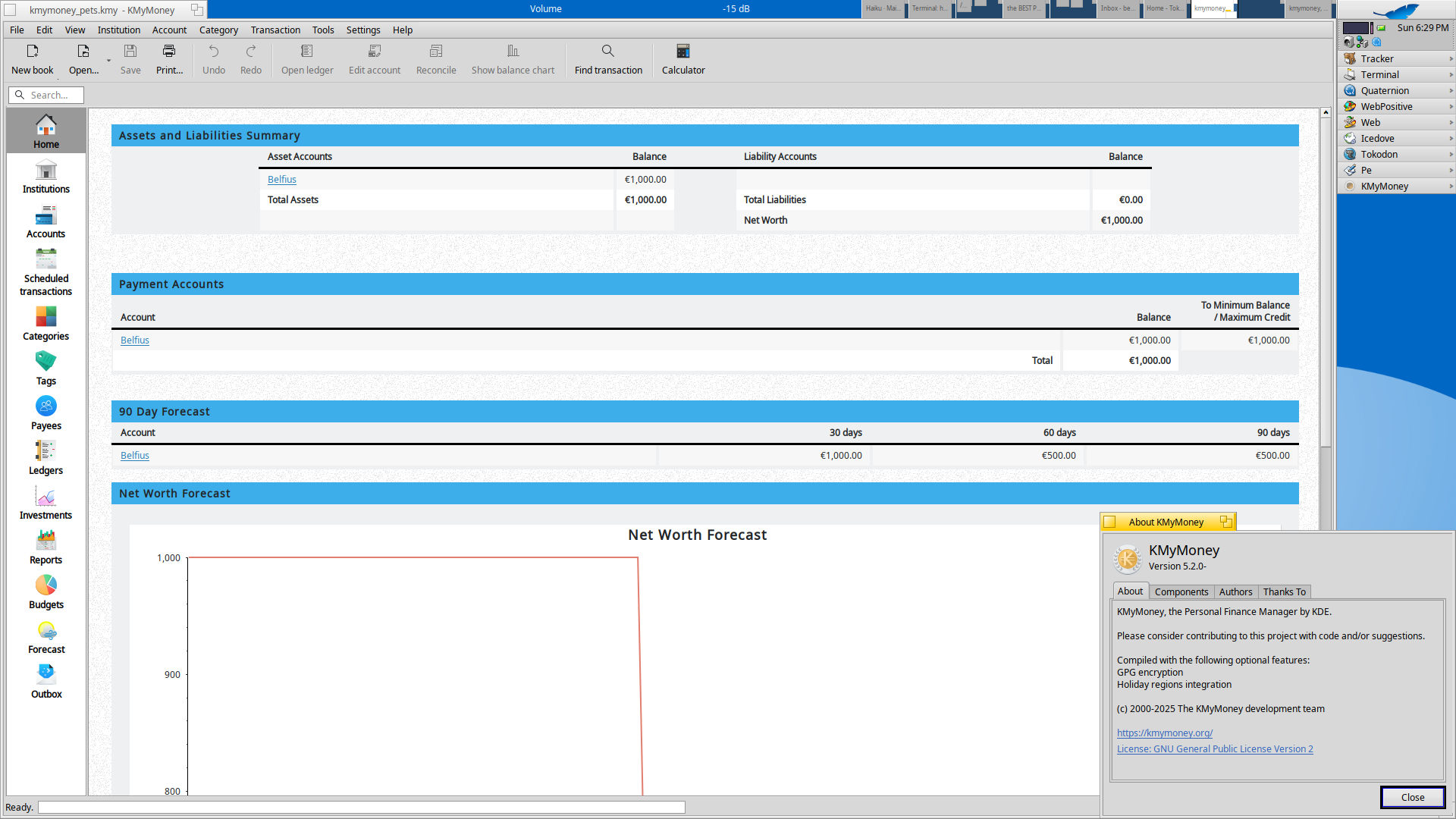Close the About KMyMoney dialog
This screenshot has height=819, width=1456.
[1412, 797]
